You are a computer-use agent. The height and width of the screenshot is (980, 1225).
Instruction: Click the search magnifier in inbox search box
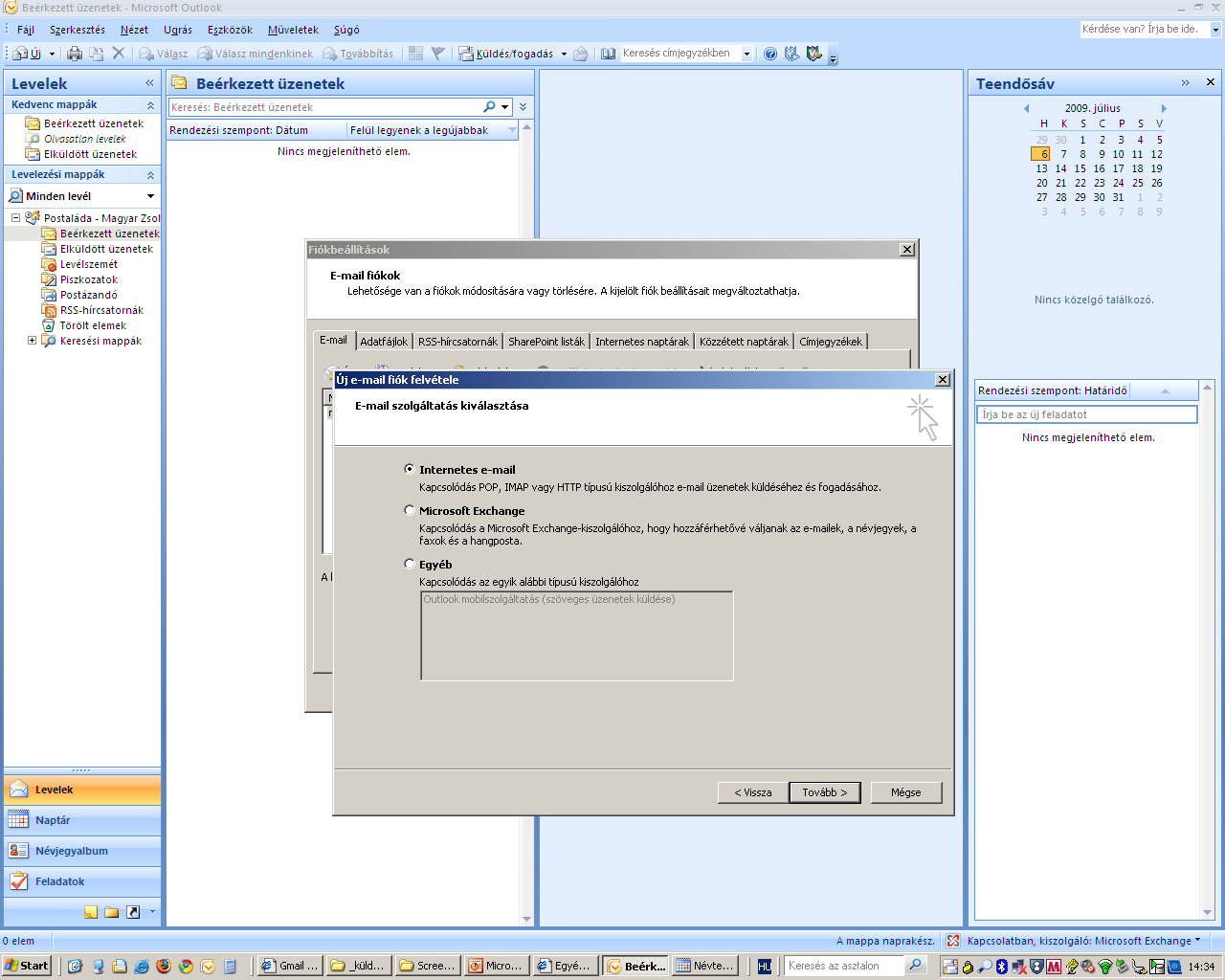coord(490,107)
